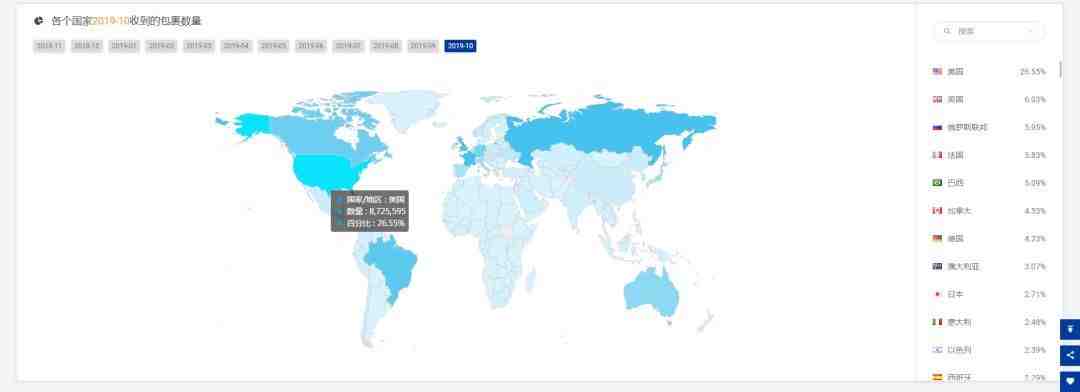Click the Japan flag icon
Screen dimensions: 1080x392
pos(937,294)
